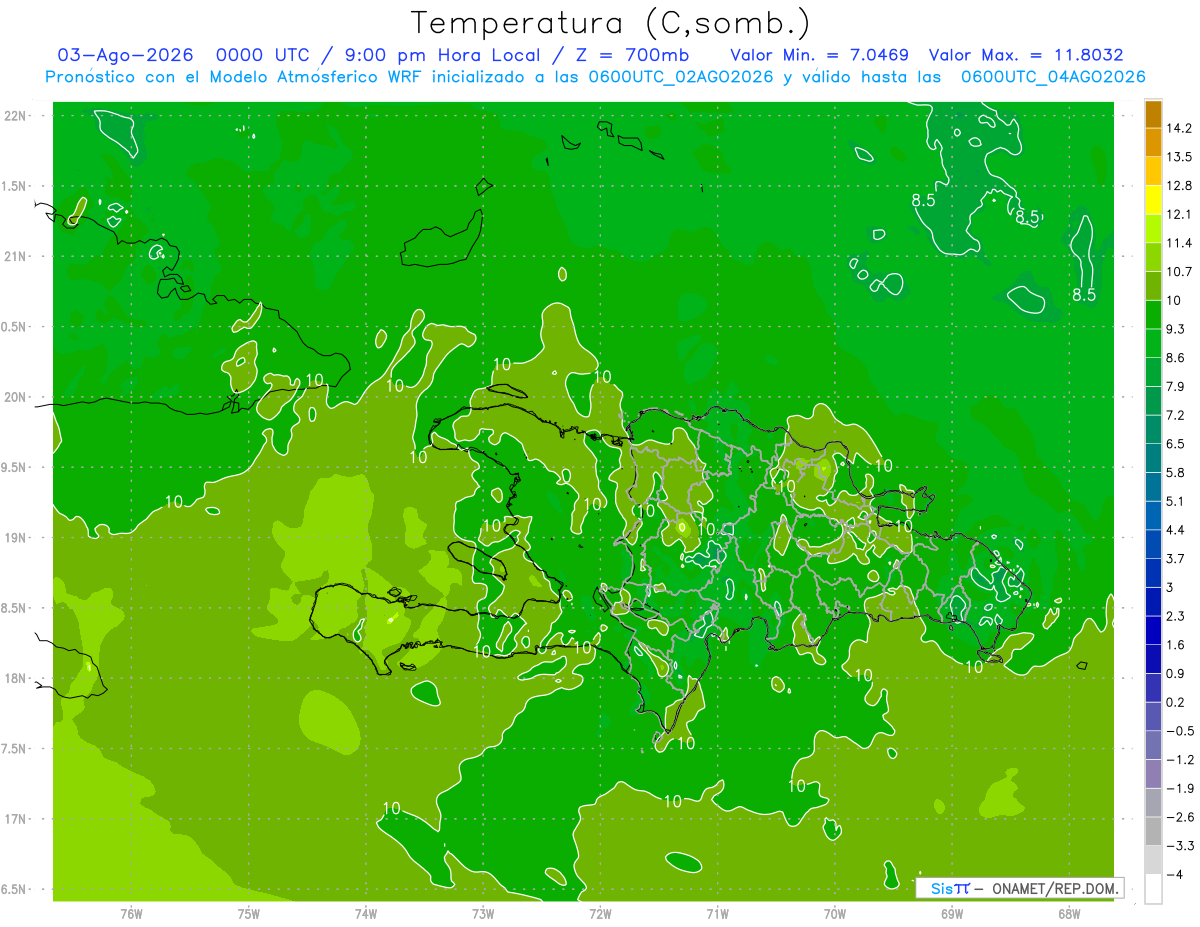Click the '3.7' legend value
Screen dimensions: 1200x927
point(1176,558)
